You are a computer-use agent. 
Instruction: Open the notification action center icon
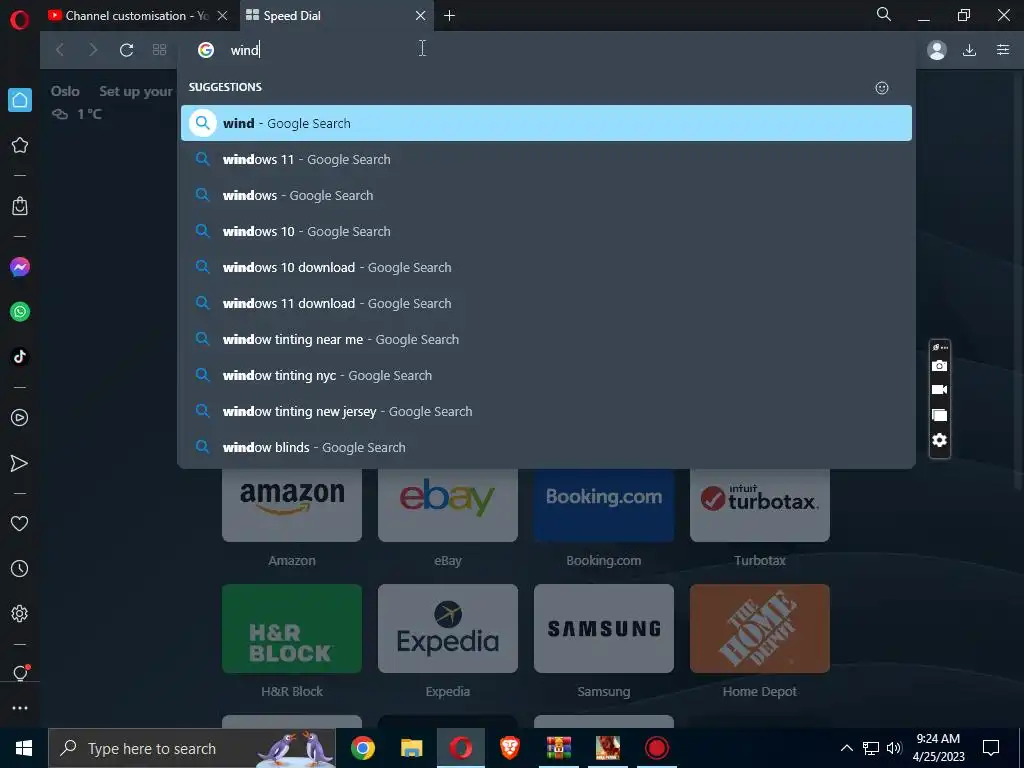[x=991, y=748]
